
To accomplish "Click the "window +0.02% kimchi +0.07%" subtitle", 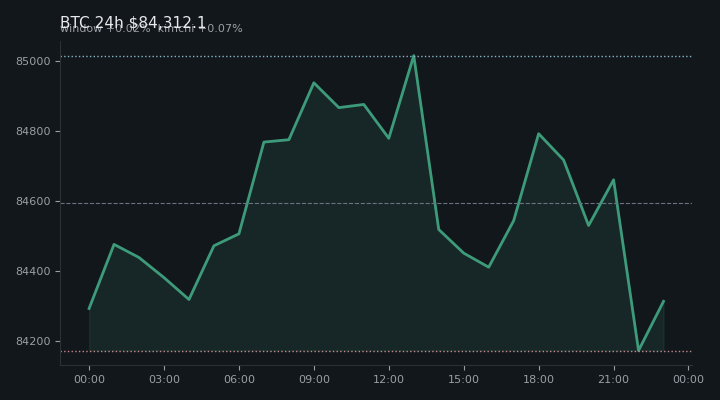I will point(151,29).
